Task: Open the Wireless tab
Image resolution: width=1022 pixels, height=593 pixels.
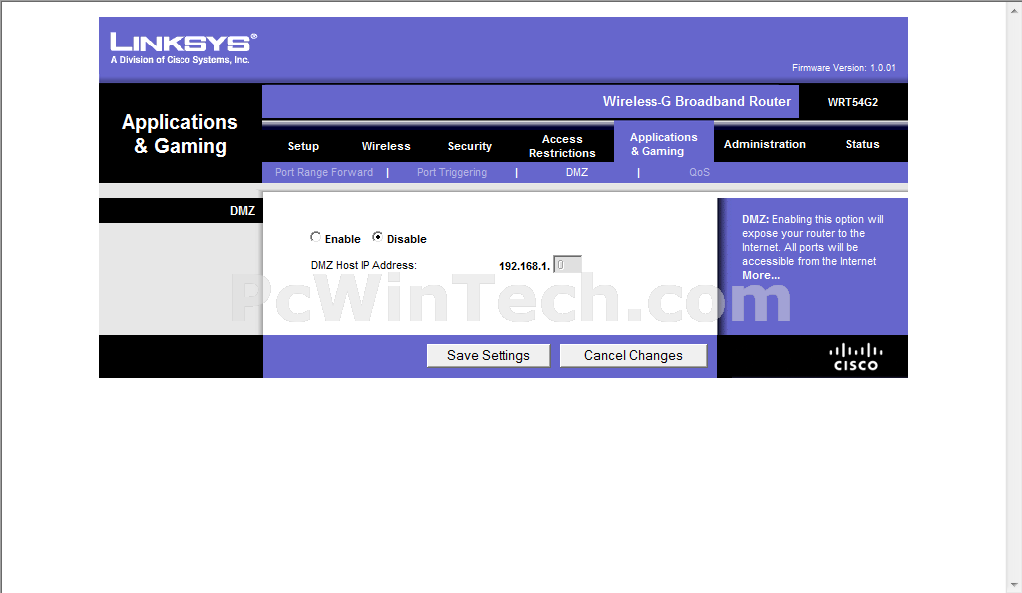Action: click(x=386, y=146)
